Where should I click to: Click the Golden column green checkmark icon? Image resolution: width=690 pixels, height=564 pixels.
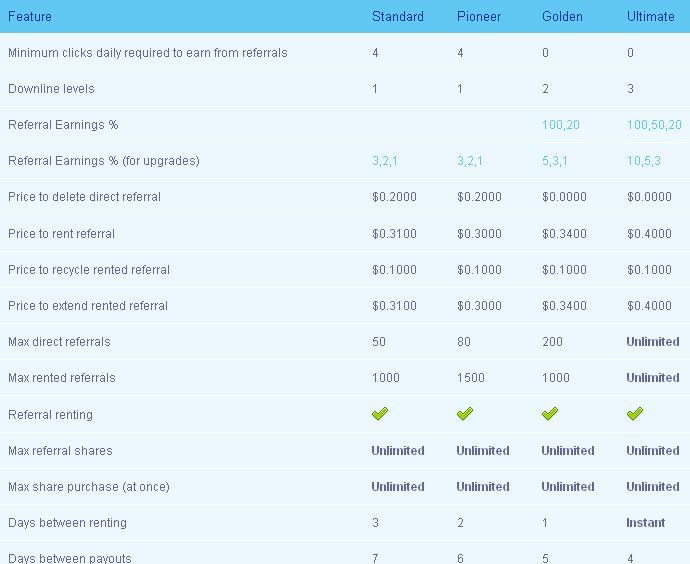pyautogui.click(x=550, y=414)
